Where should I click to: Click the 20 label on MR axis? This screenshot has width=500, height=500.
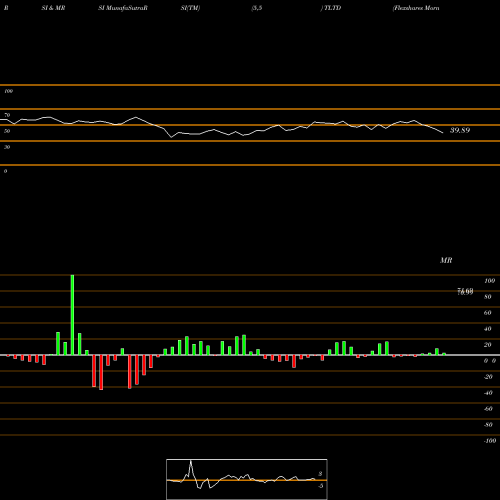[x=488, y=345]
